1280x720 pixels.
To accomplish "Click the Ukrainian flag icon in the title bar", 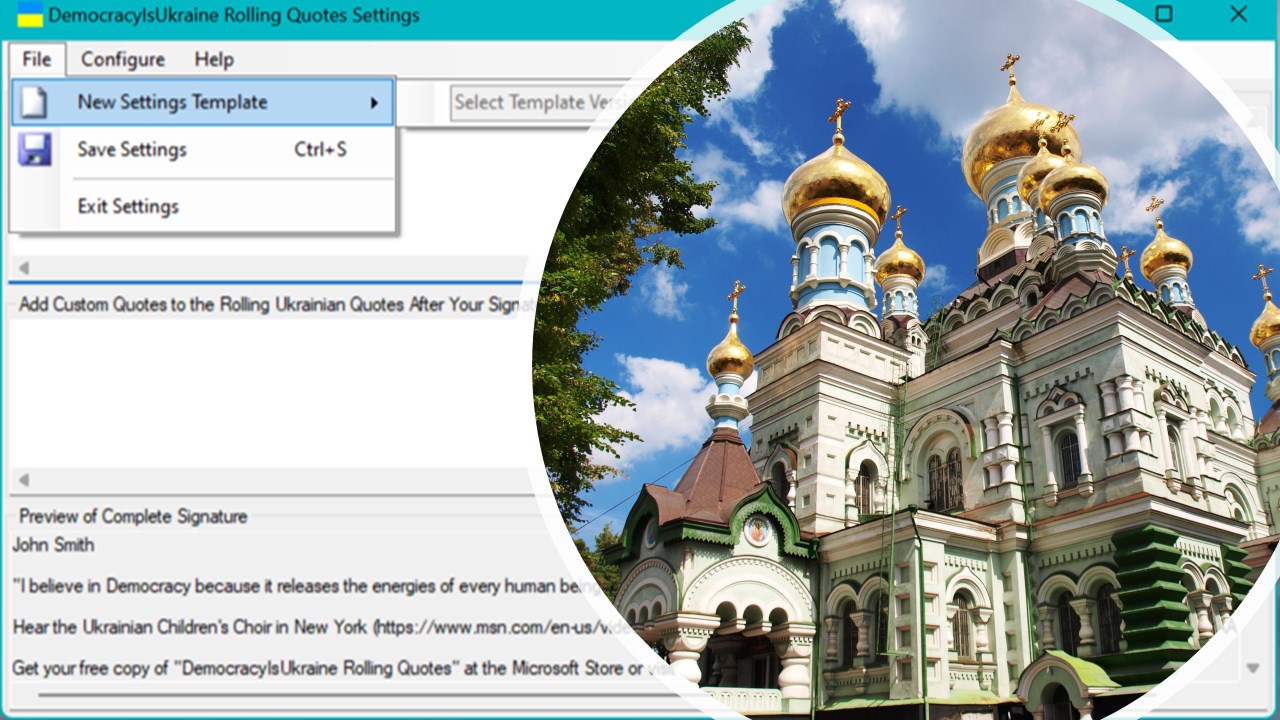I will click(30, 15).
